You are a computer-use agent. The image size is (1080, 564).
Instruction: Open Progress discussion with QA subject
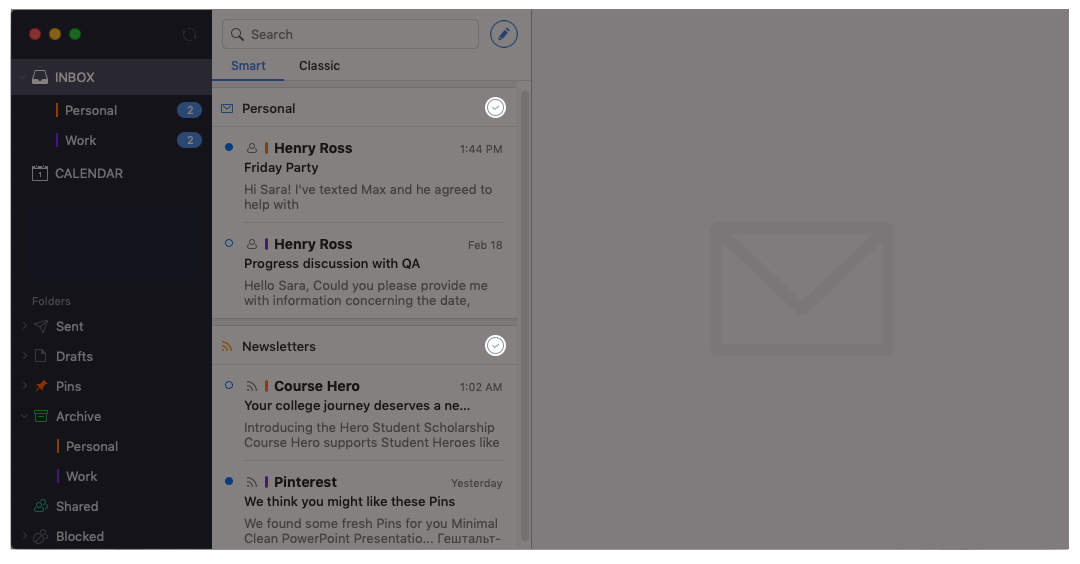pos(332,263)
